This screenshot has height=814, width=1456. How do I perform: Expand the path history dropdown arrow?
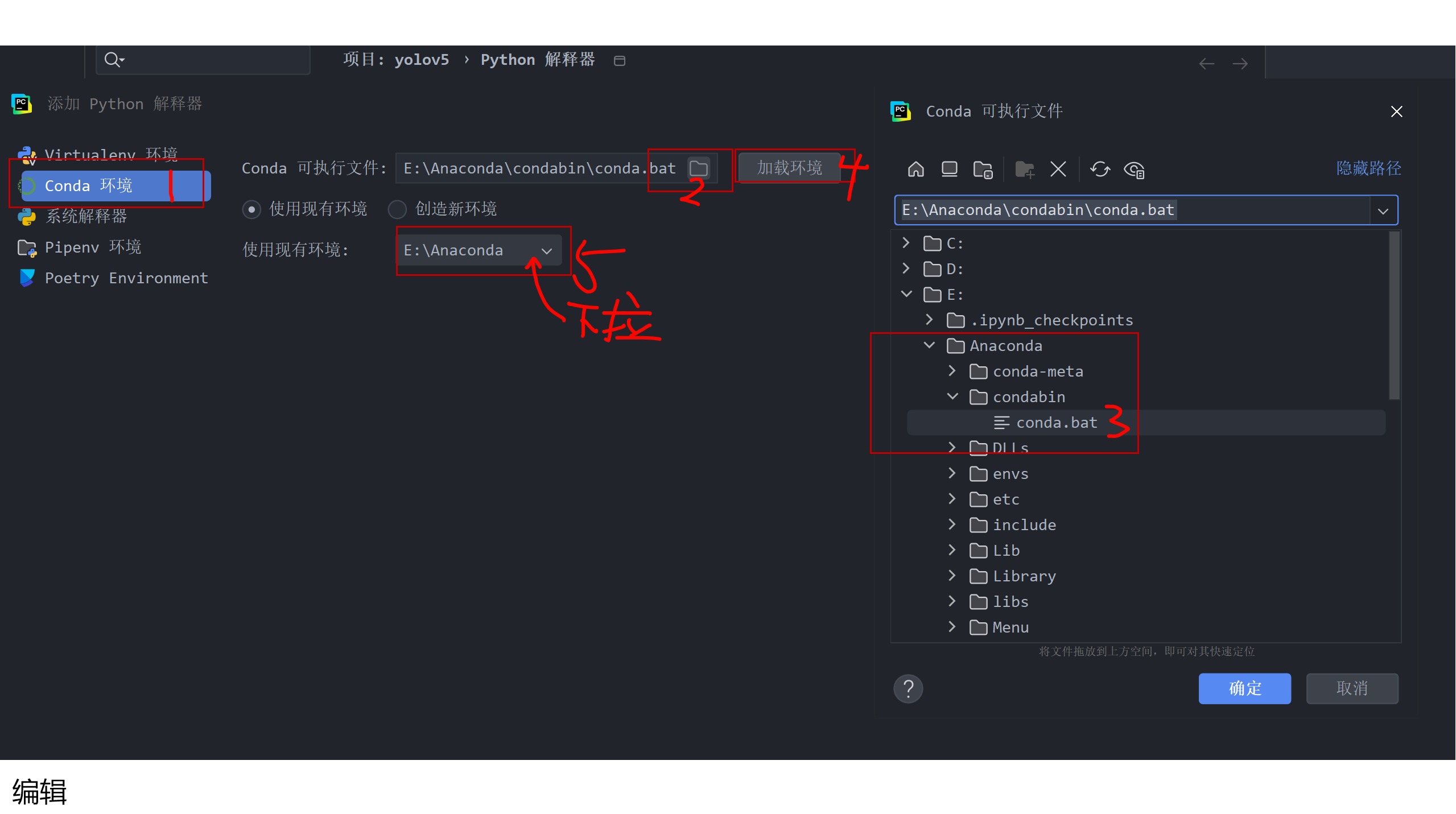(1383, 210)
